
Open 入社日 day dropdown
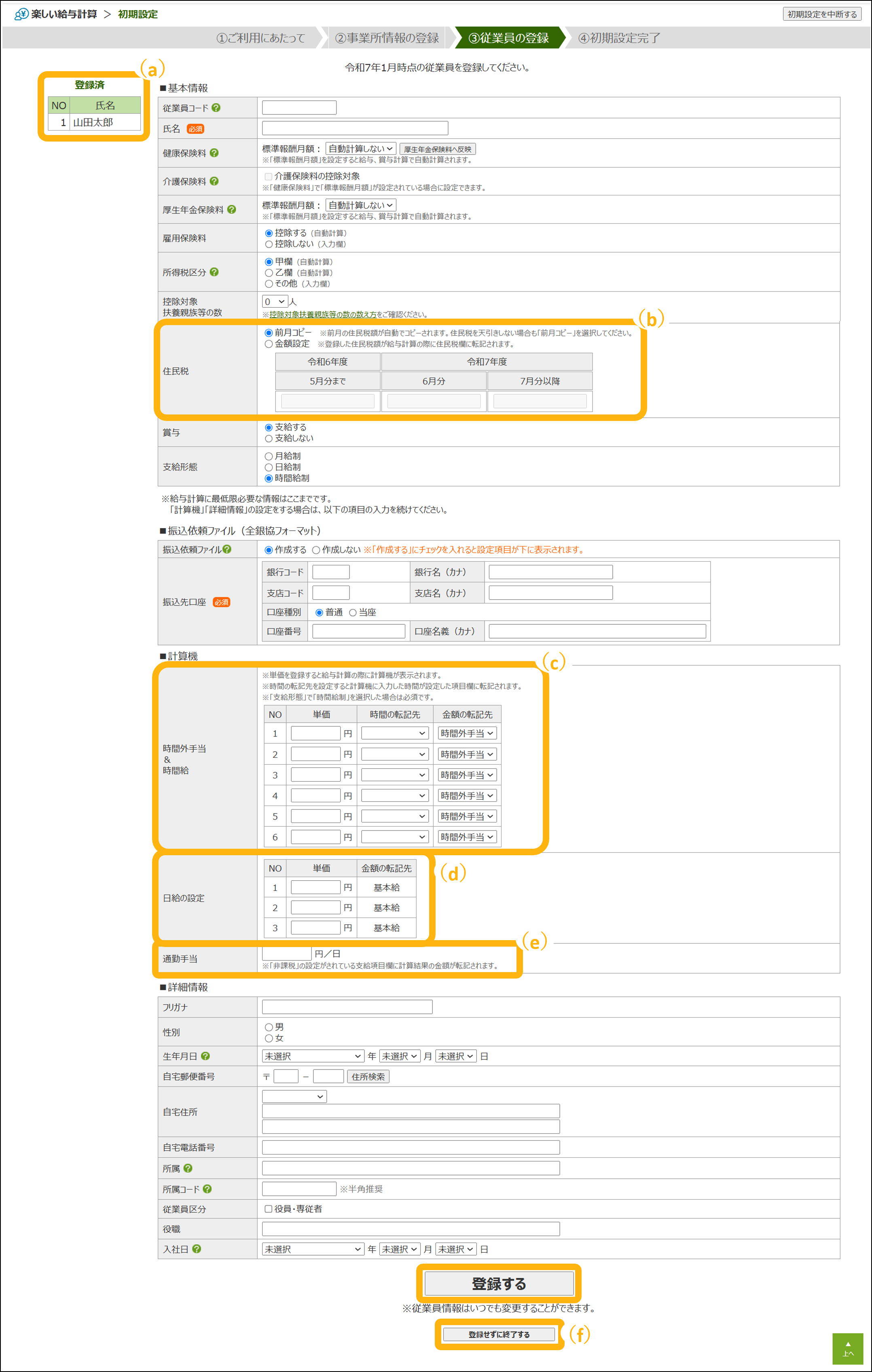456,1249
